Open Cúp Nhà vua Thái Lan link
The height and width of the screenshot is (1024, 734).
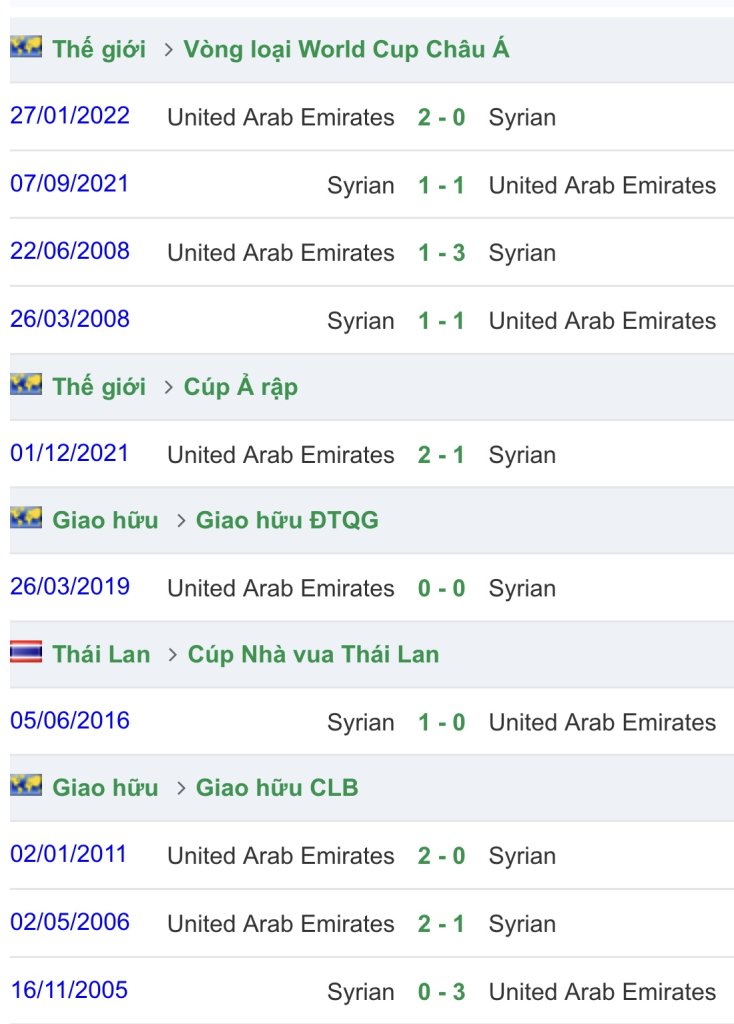coord(313,655)
